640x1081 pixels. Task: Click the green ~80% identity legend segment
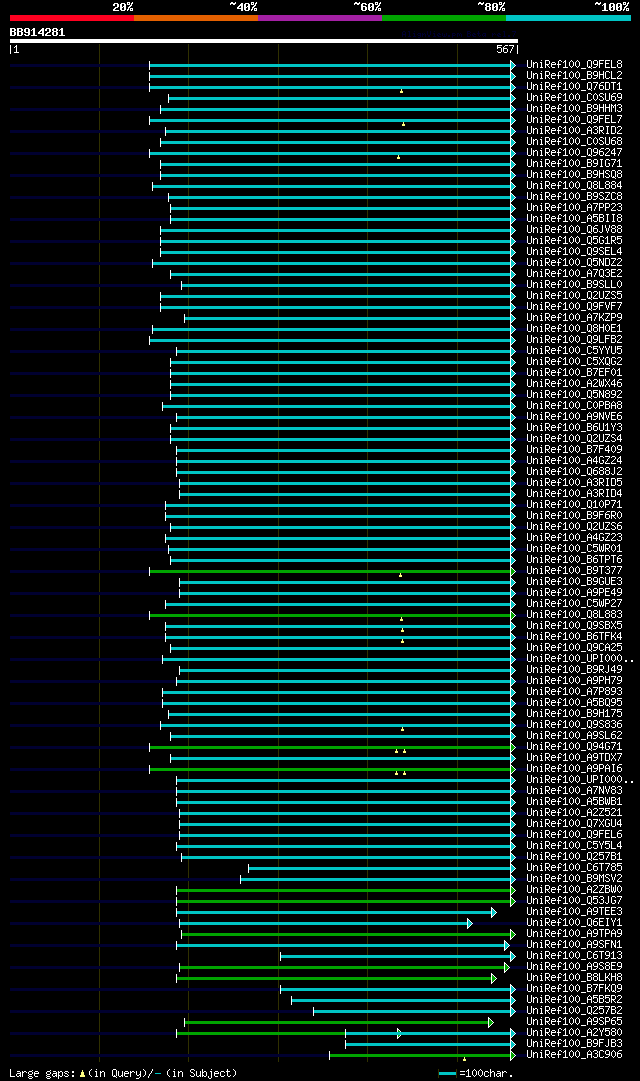(444, 18)
